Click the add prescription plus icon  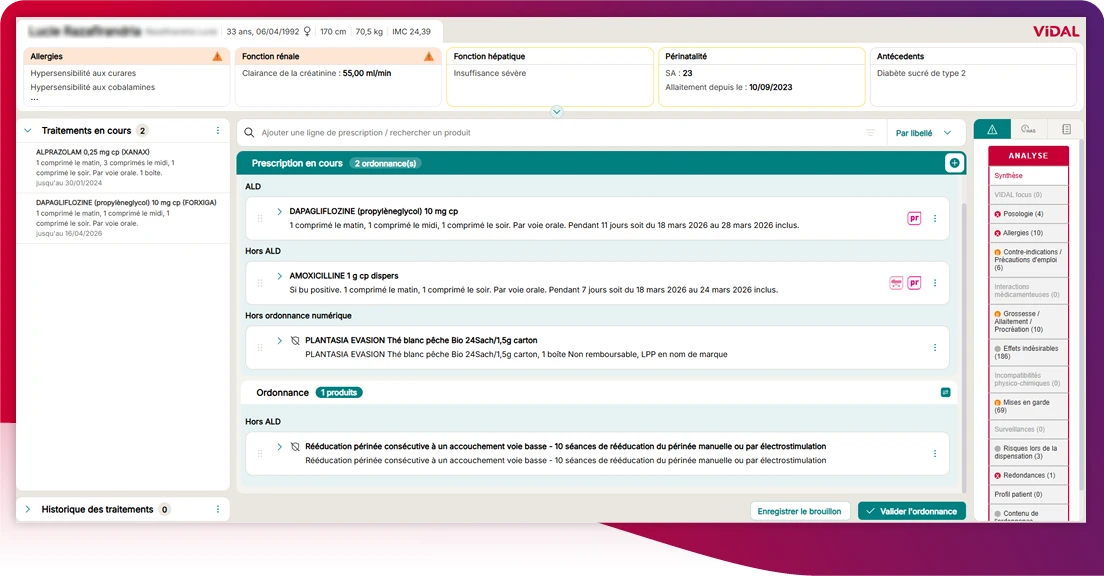tap(954, 163)
